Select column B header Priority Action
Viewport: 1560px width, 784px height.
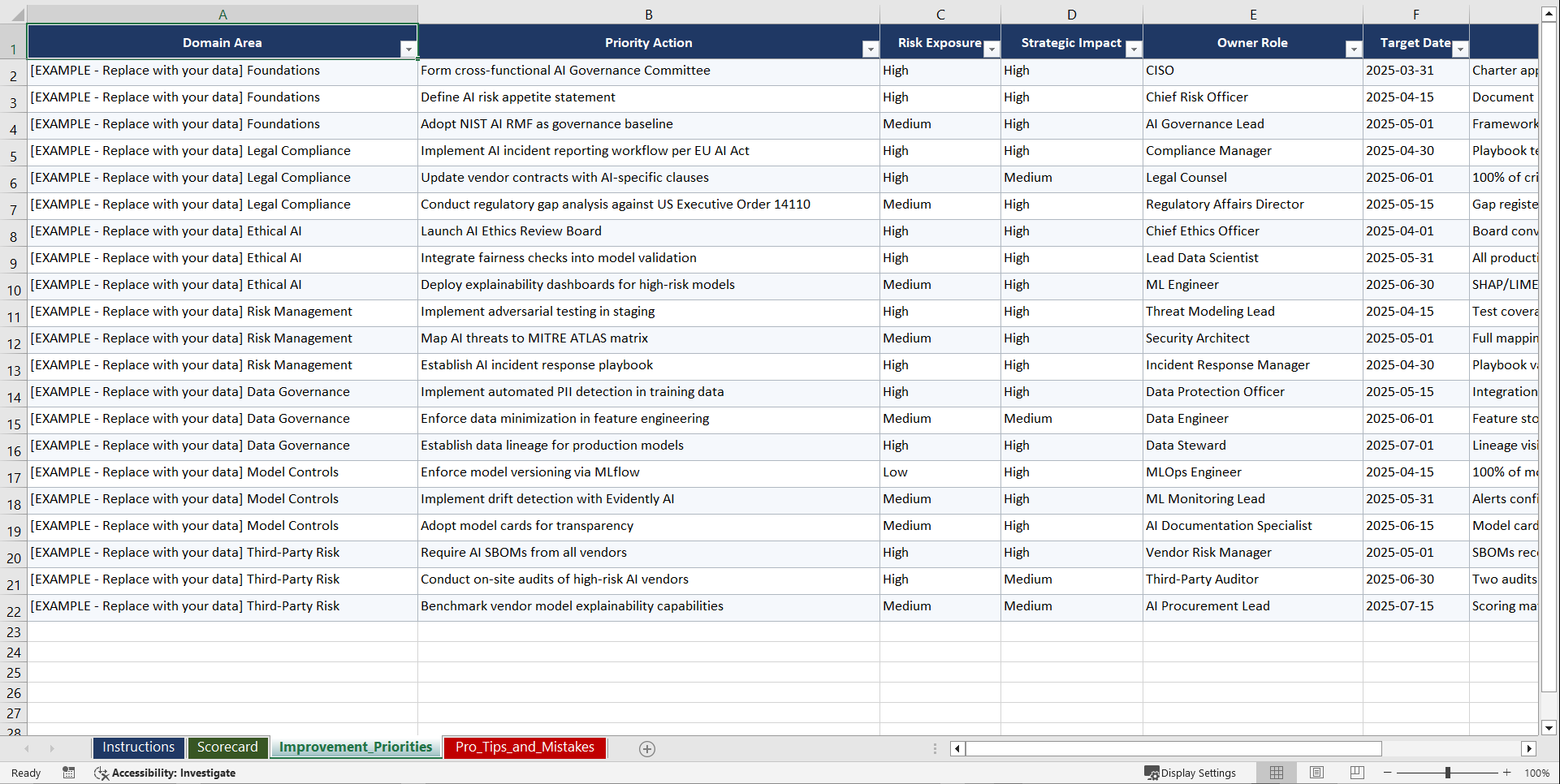[x=649, y=14]
